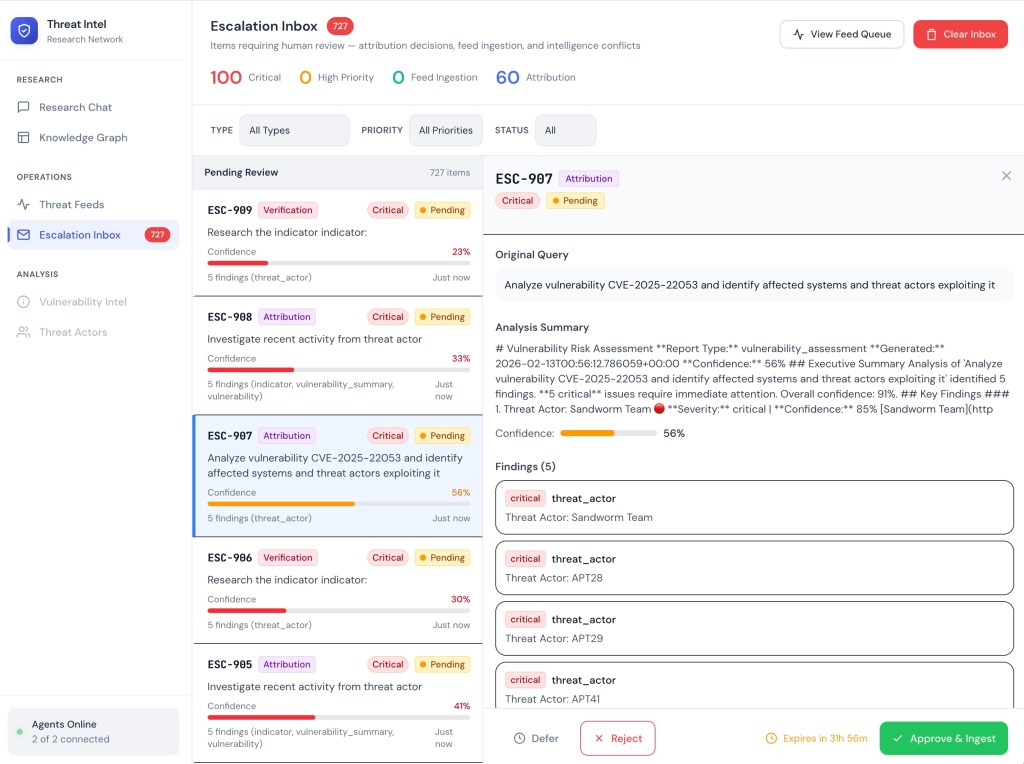Reject the ESC-907 escalation
This screenshot has height=764, width=1024.
tap(617, 739)
